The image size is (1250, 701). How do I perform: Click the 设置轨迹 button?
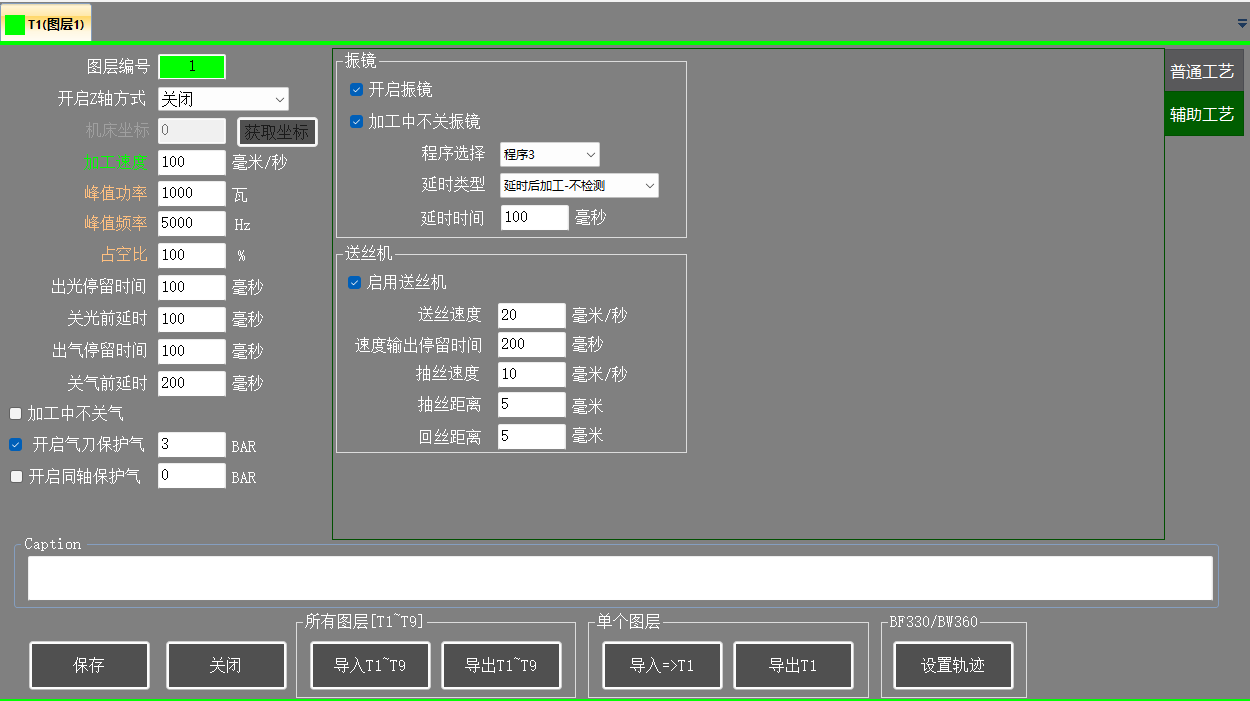point(953,665)
